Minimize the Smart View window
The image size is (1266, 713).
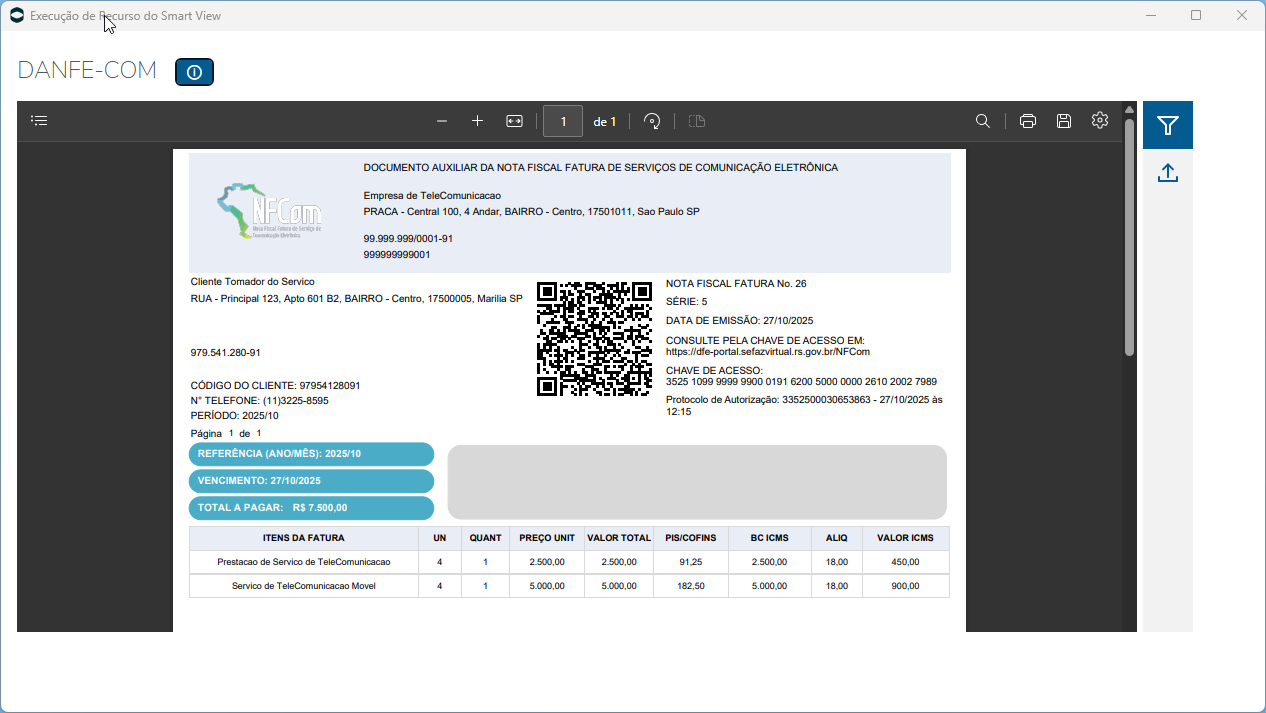click(x=1151, y=15)
